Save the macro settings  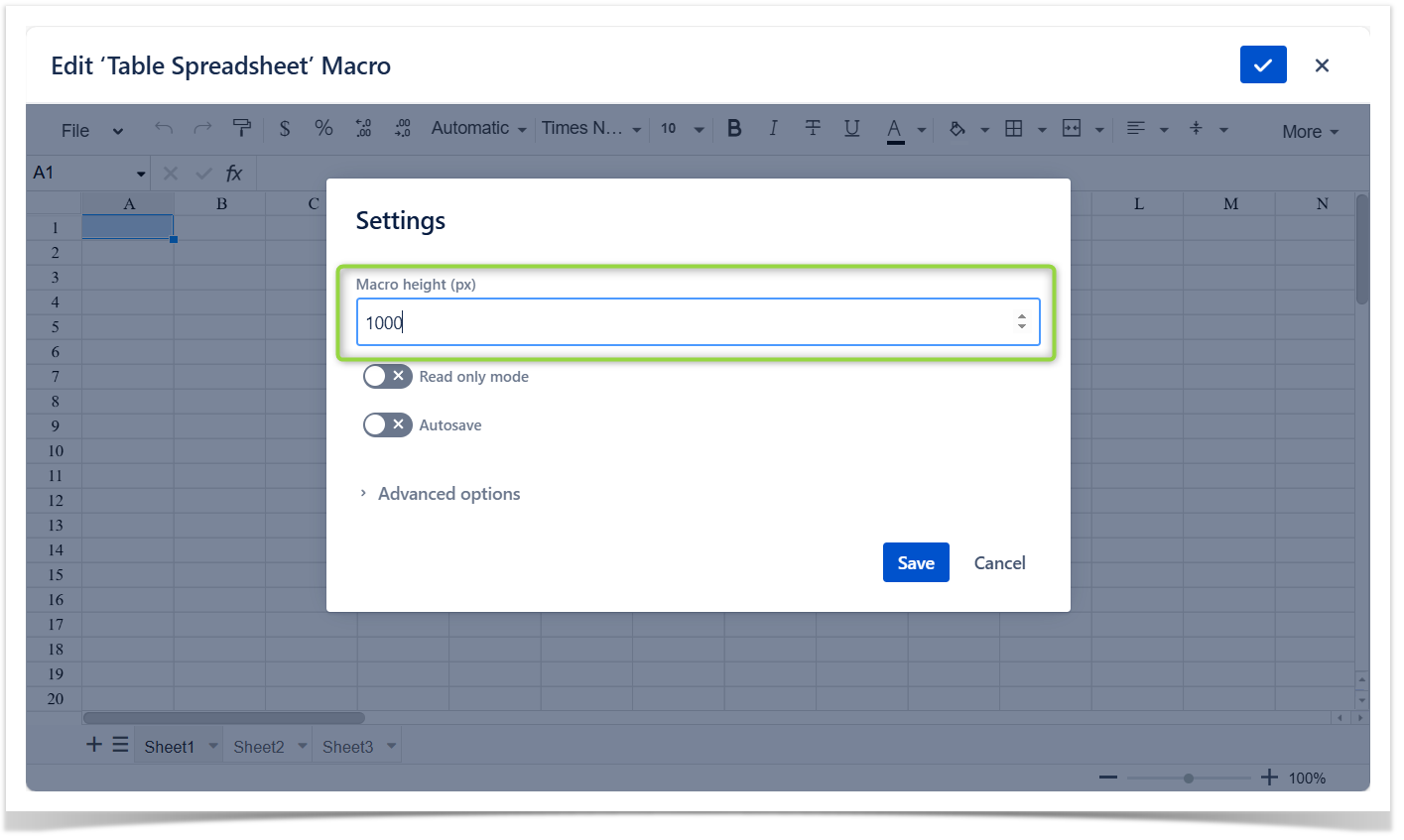(x=915, y=562)
